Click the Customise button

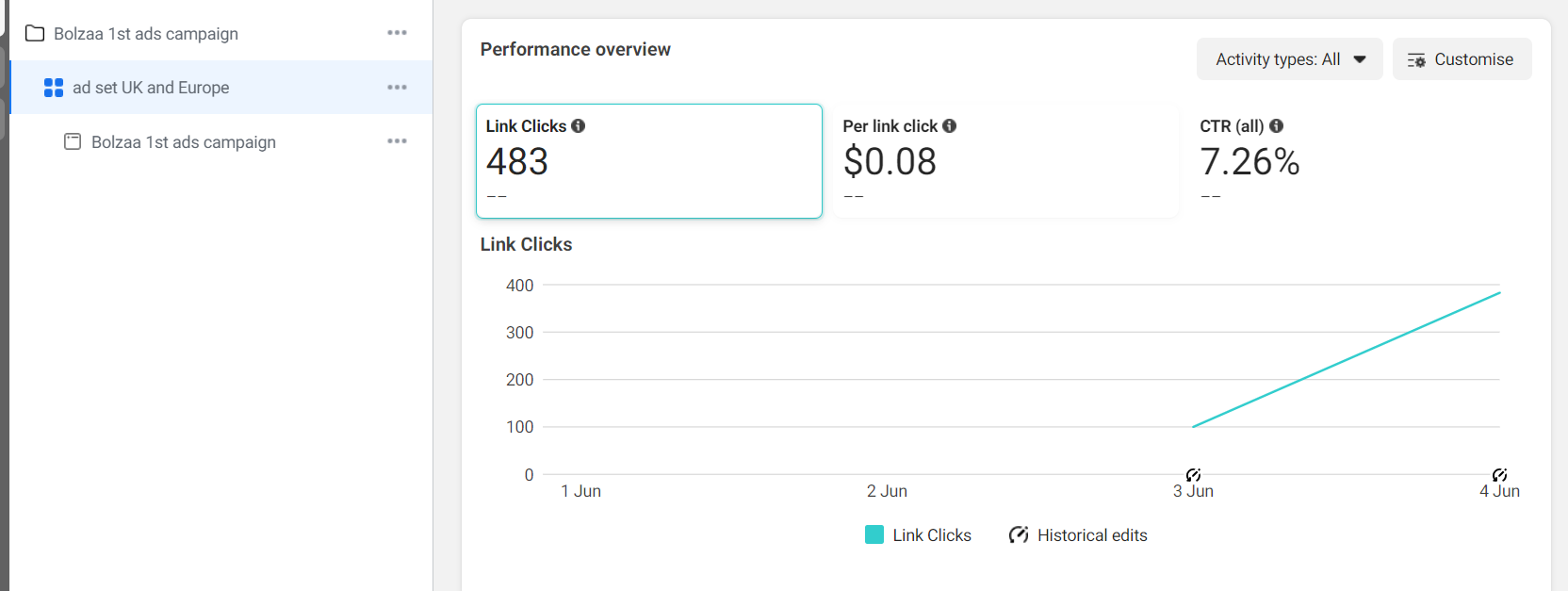(1462, 59)
